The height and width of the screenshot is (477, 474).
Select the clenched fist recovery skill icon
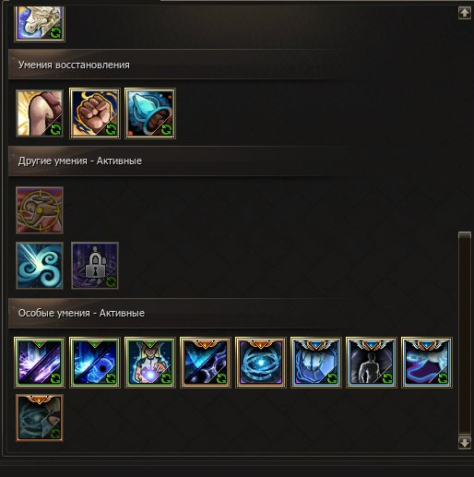point(95,113)
